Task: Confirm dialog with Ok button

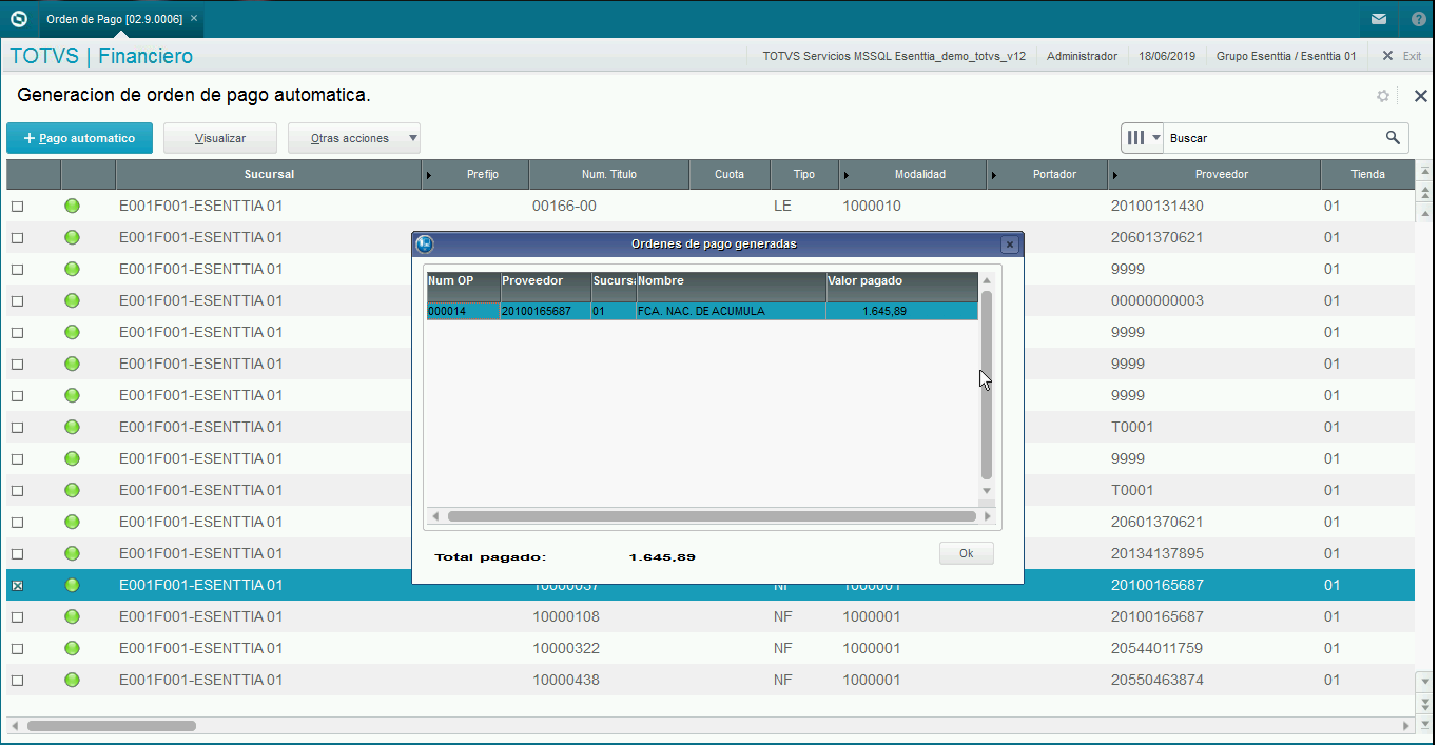Action: tap(966, 553)
